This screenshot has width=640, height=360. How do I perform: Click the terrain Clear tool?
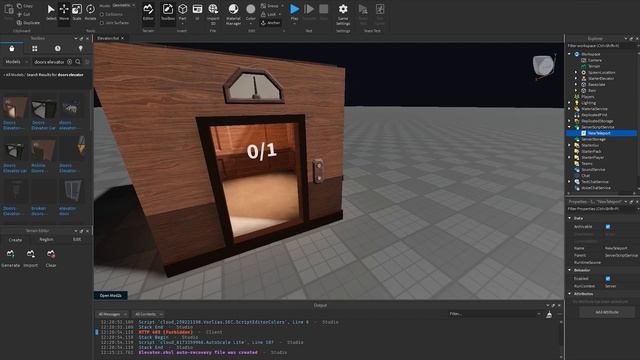(51, 258)
